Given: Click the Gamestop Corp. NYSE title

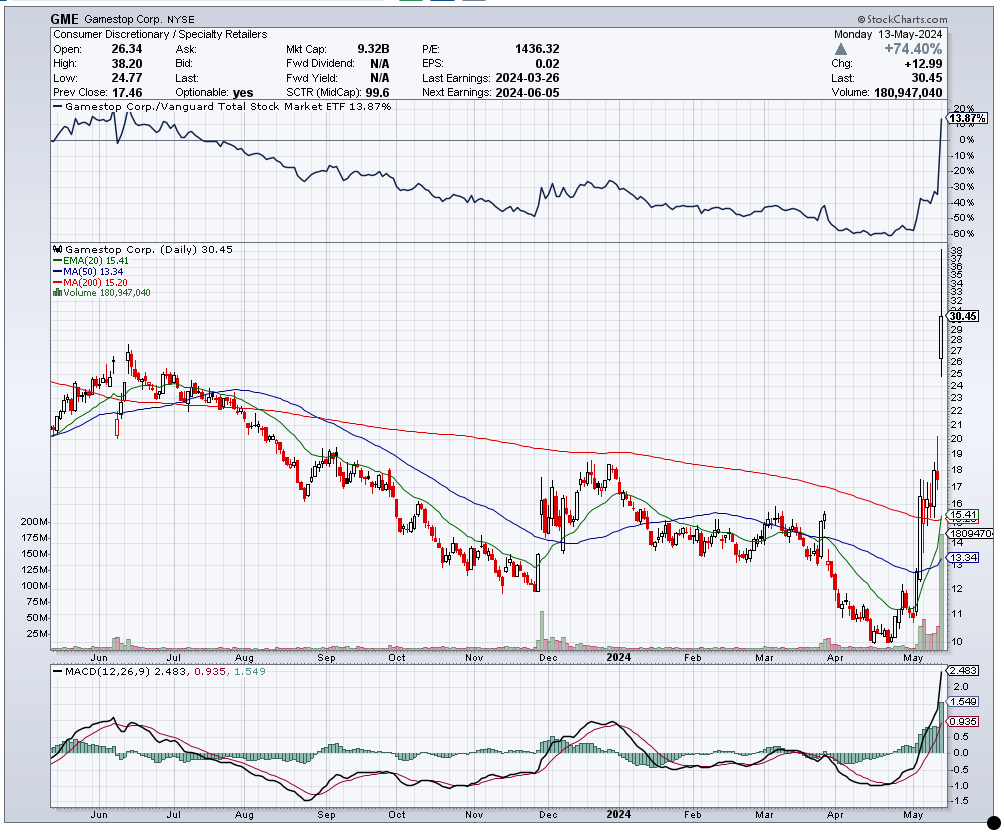Looking at the screenshot, I should pyautogui.click(x=140, y=20).
